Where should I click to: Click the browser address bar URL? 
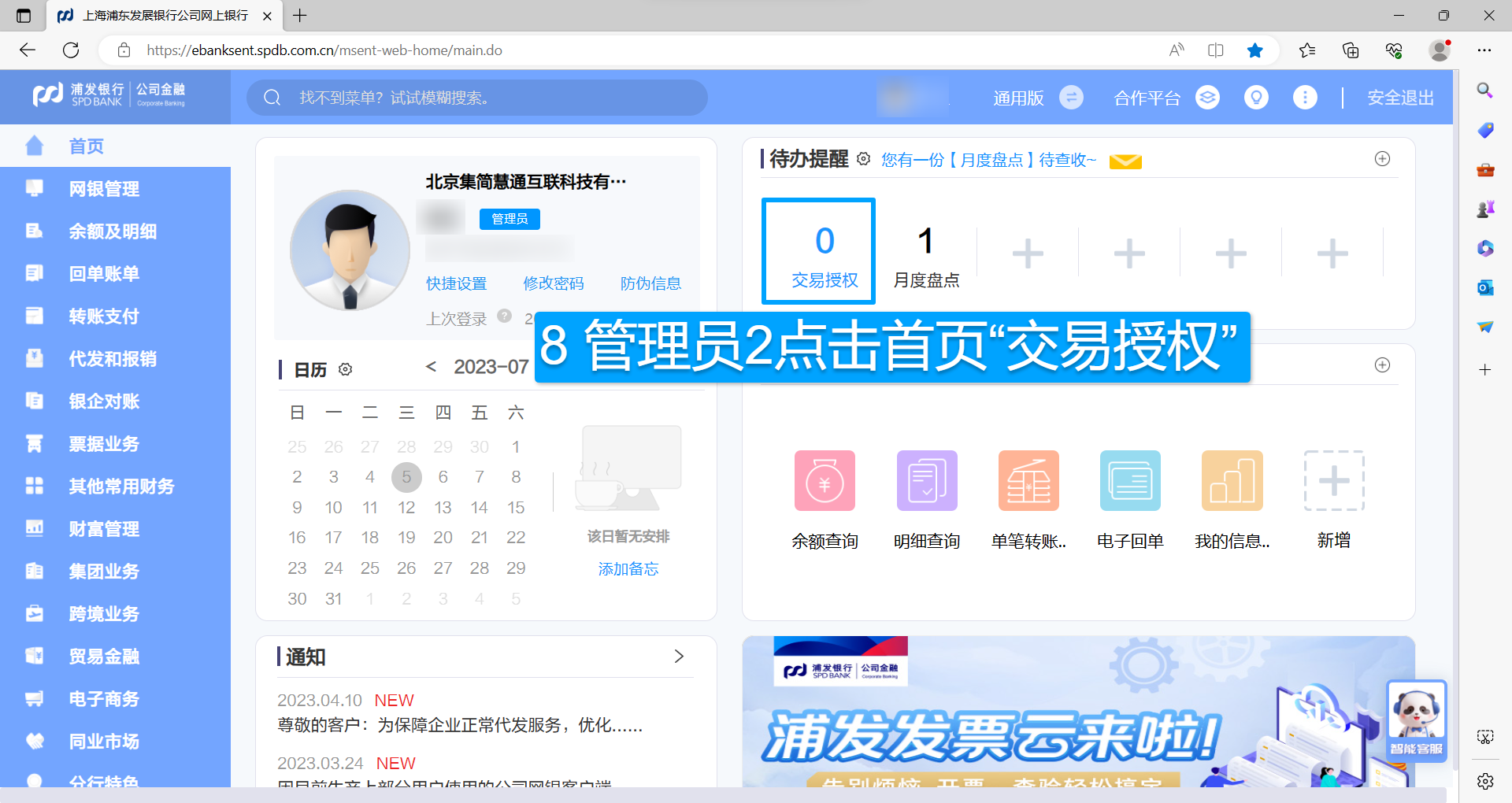pos(324,50)
